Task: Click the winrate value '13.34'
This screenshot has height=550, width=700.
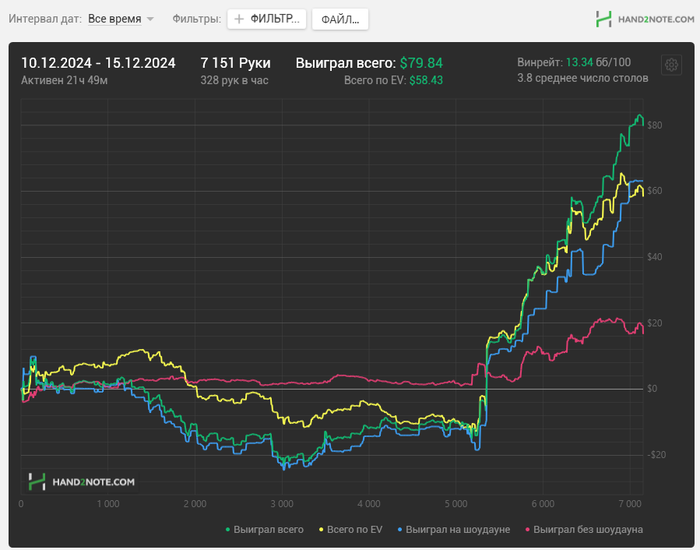Action: click(579, 62)
